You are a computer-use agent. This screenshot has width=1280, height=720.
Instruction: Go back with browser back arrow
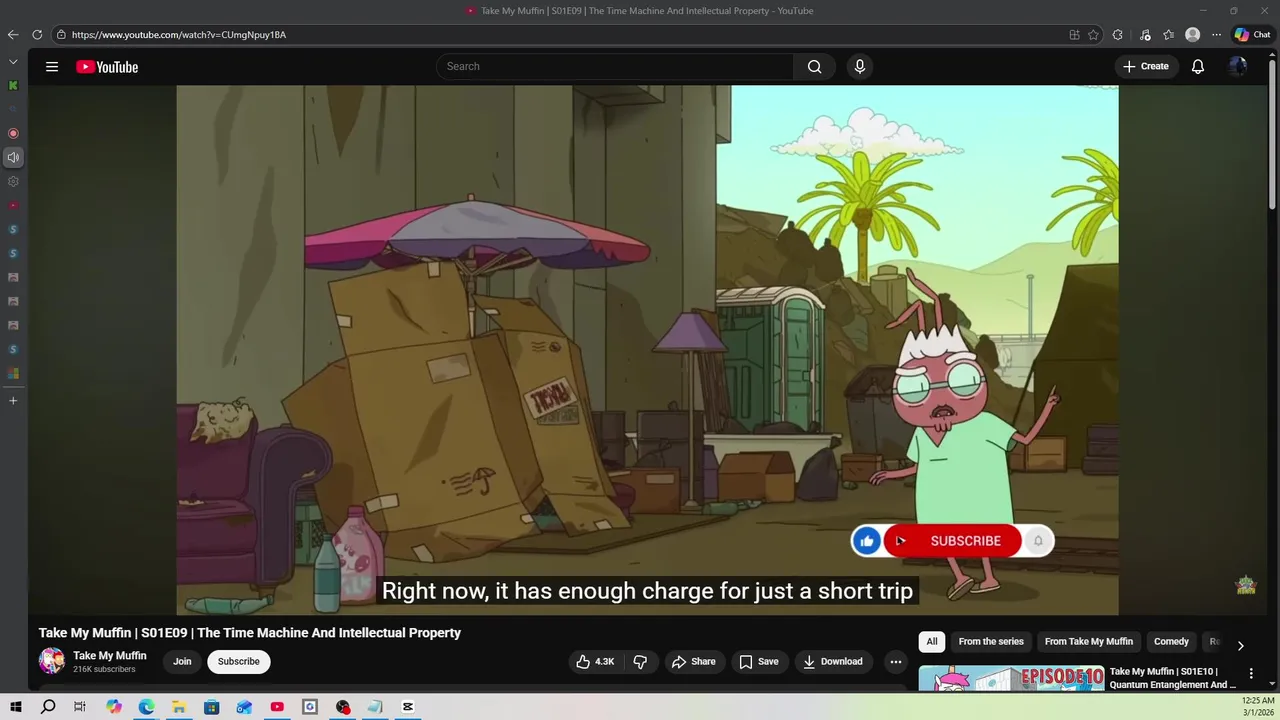pos(13,35)
